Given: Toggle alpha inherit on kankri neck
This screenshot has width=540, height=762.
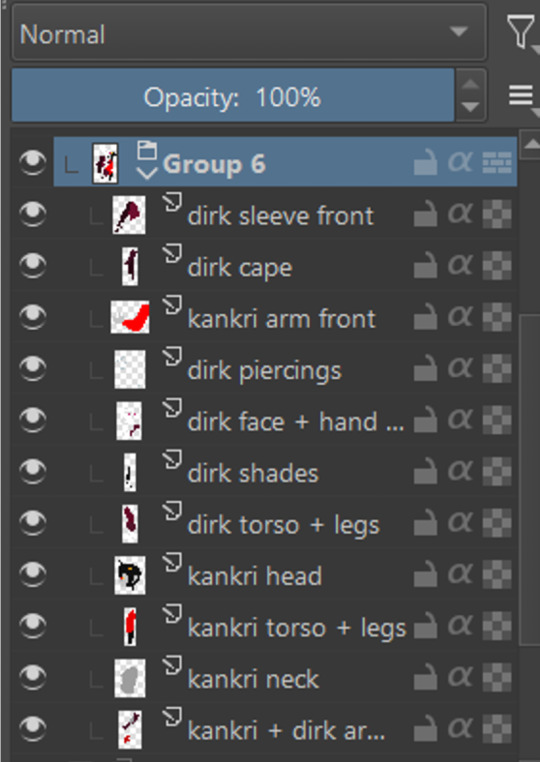Looking at the screenshot, I should (x=460, y=677).
